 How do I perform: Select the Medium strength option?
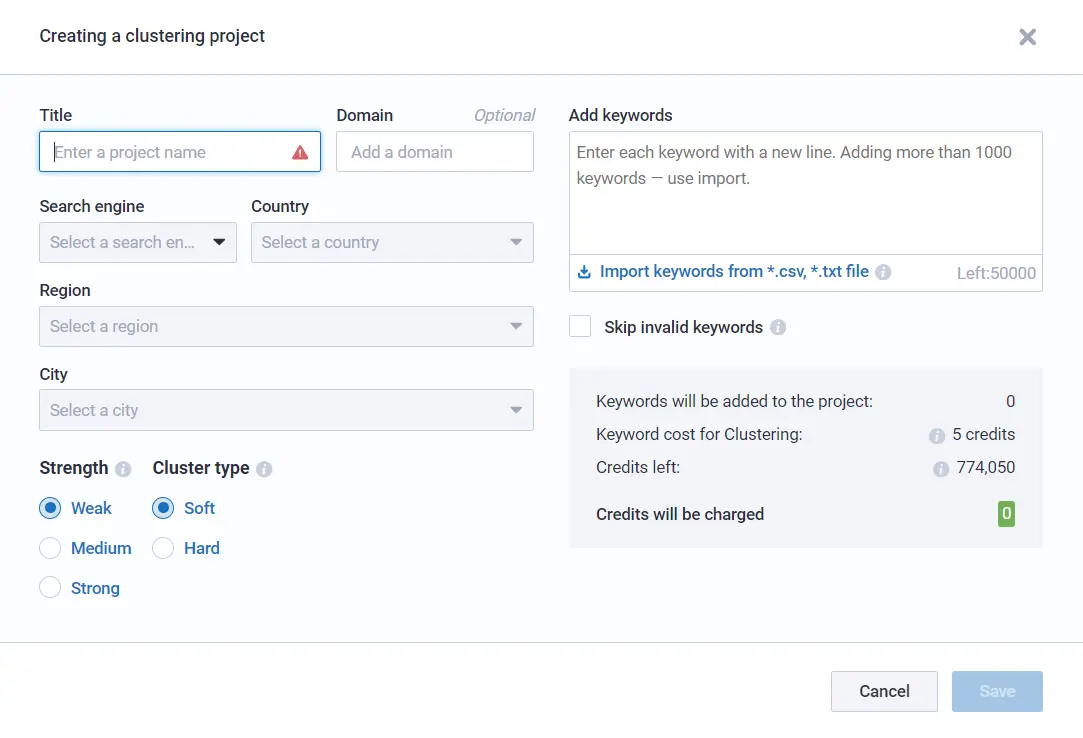click(x=50, y=548)
